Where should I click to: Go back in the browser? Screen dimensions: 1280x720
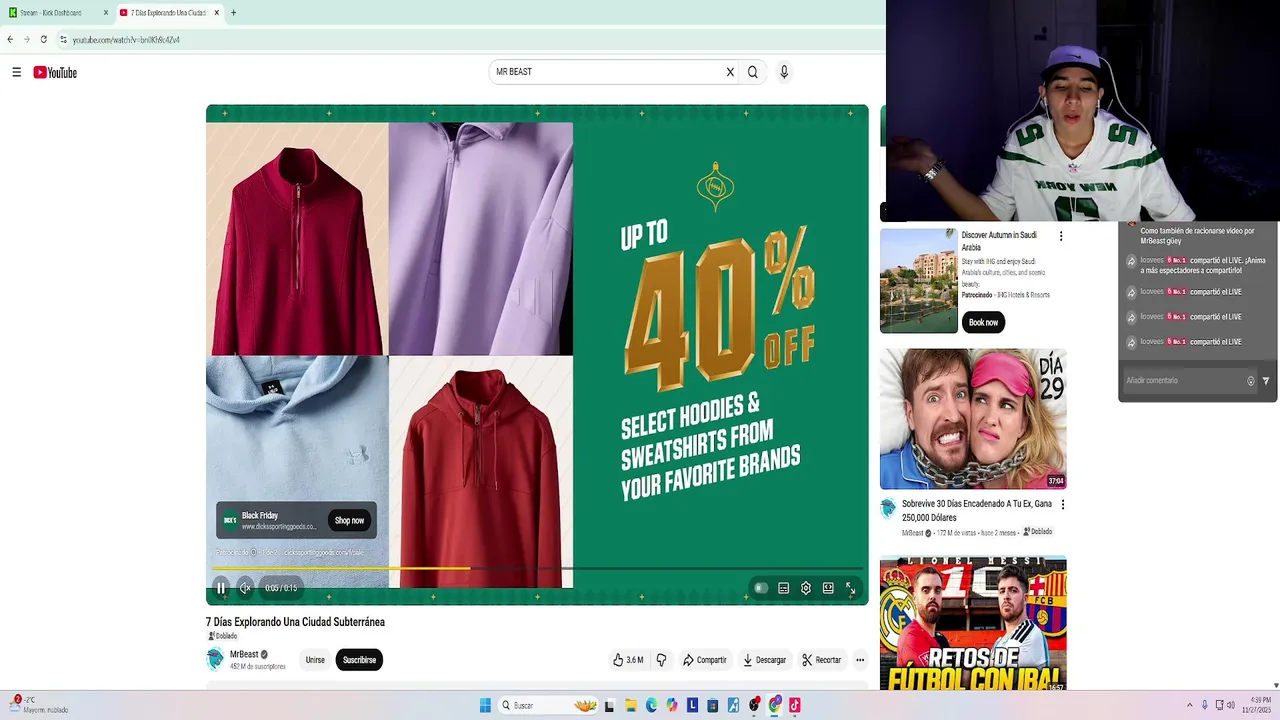[10, 39]
